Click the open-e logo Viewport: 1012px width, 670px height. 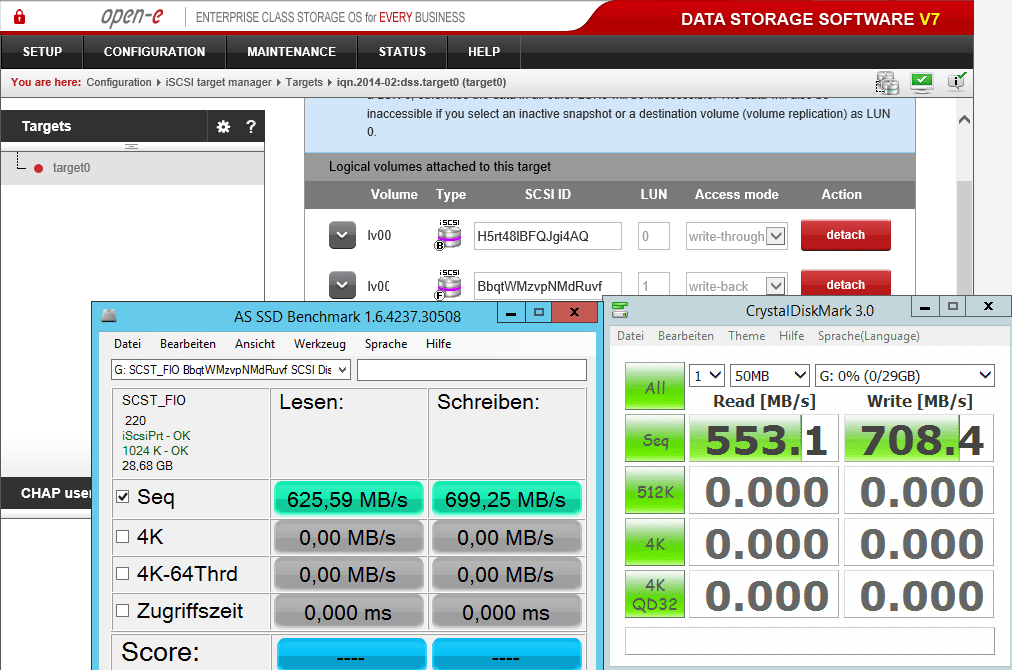click(x=132, y=17)
